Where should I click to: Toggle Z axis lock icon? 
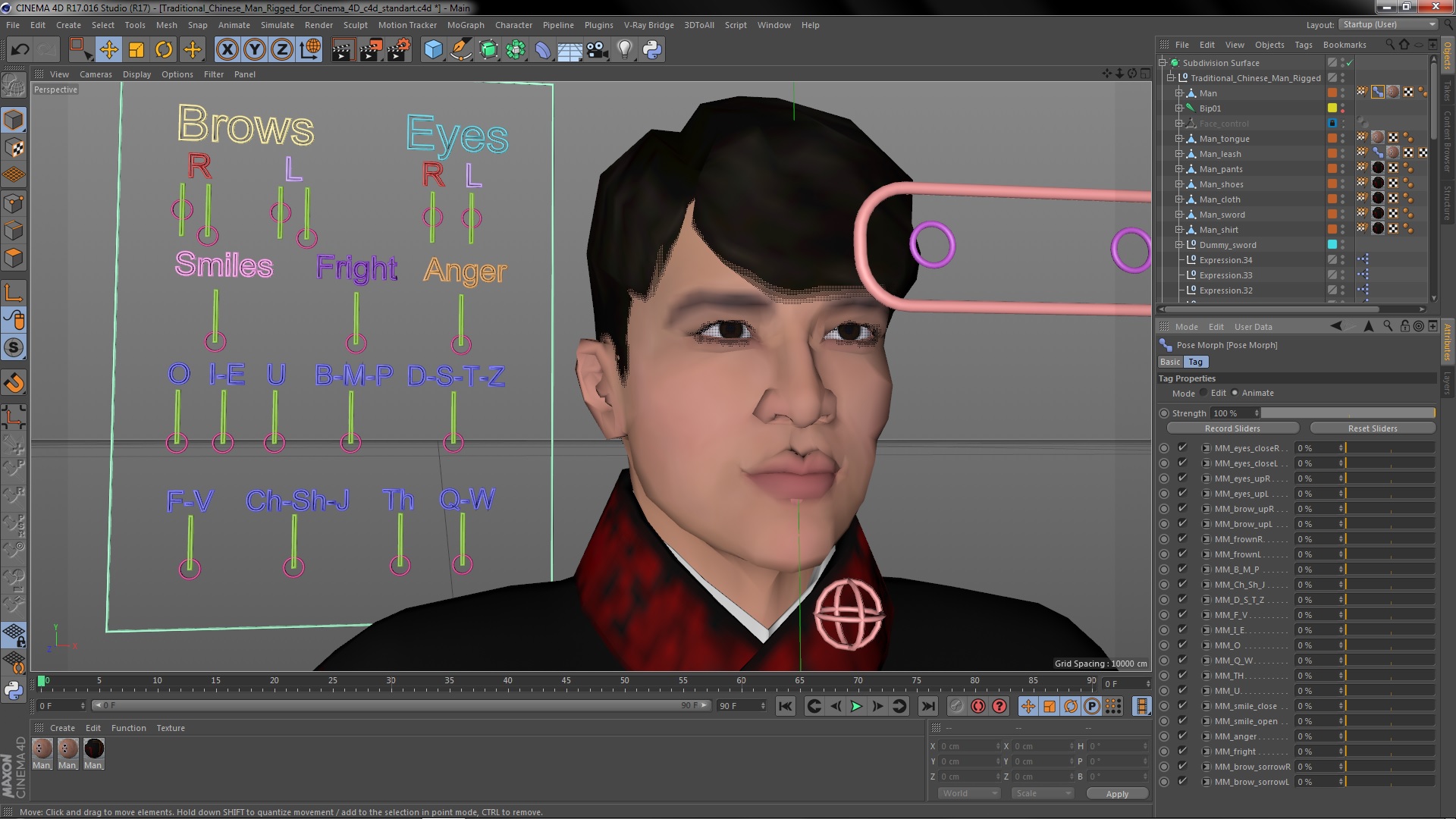282,50
